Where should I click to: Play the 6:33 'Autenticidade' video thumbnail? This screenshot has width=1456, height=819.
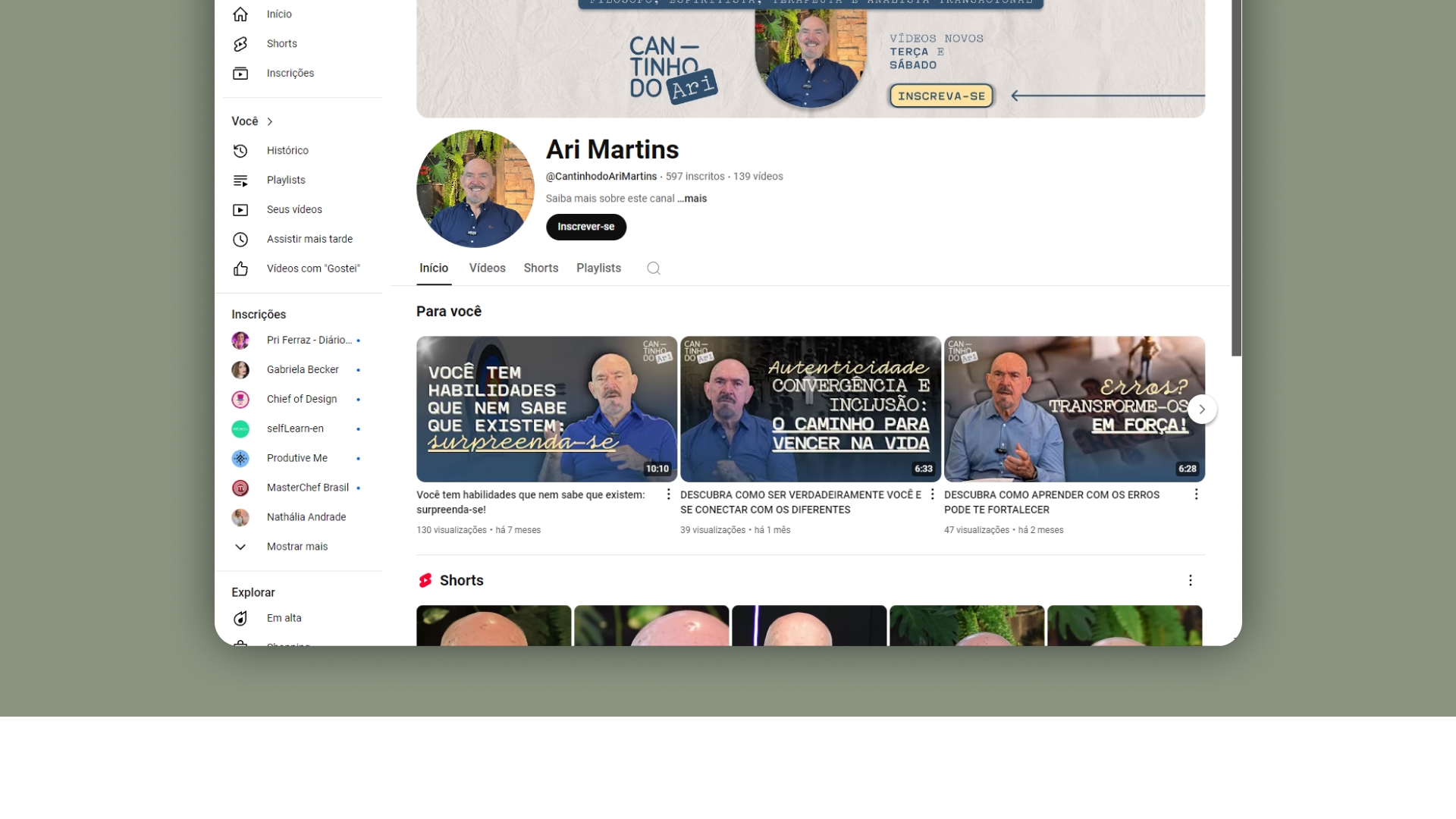click(811, 409)
